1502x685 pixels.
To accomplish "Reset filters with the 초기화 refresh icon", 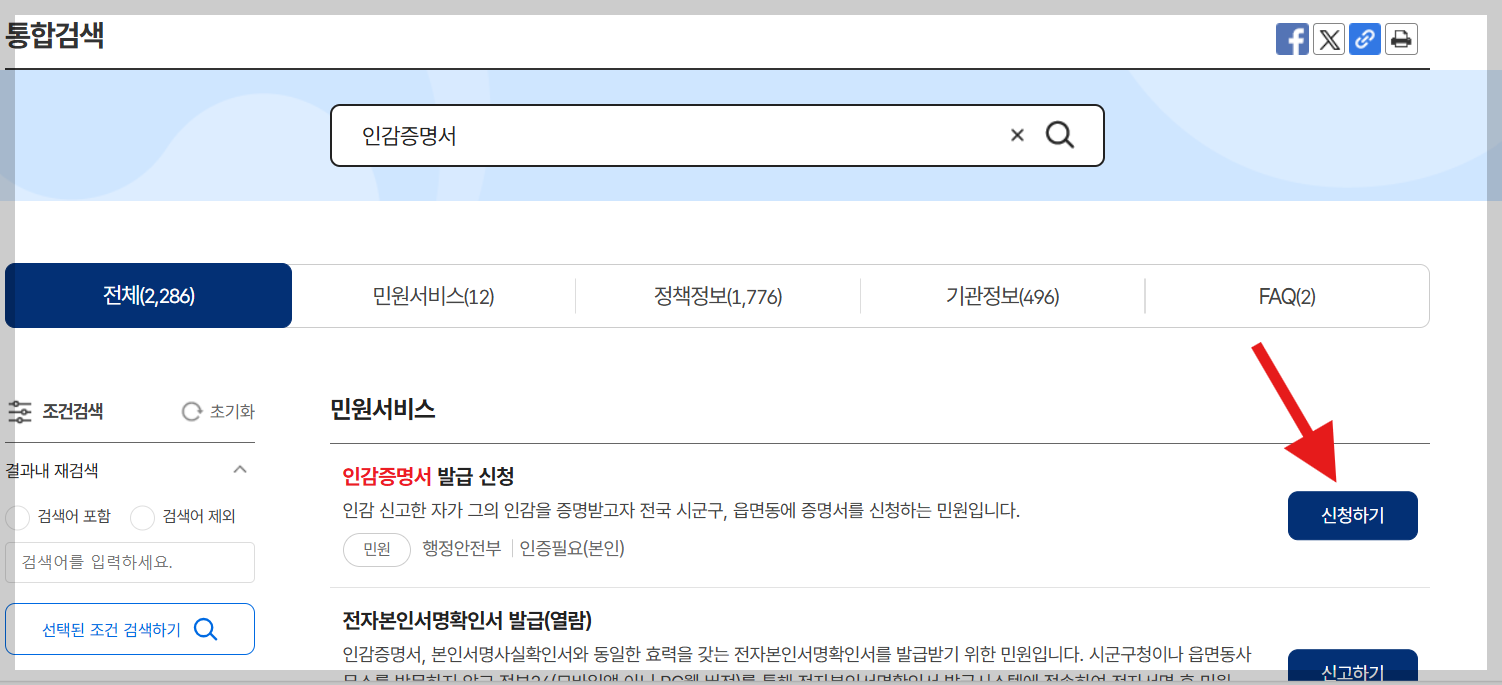I will pos(191,411).
